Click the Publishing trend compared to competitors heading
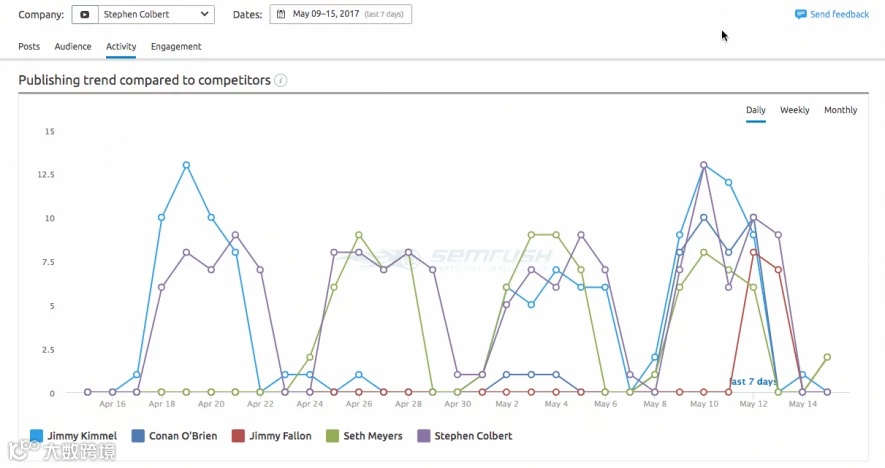 click(144, 80)
